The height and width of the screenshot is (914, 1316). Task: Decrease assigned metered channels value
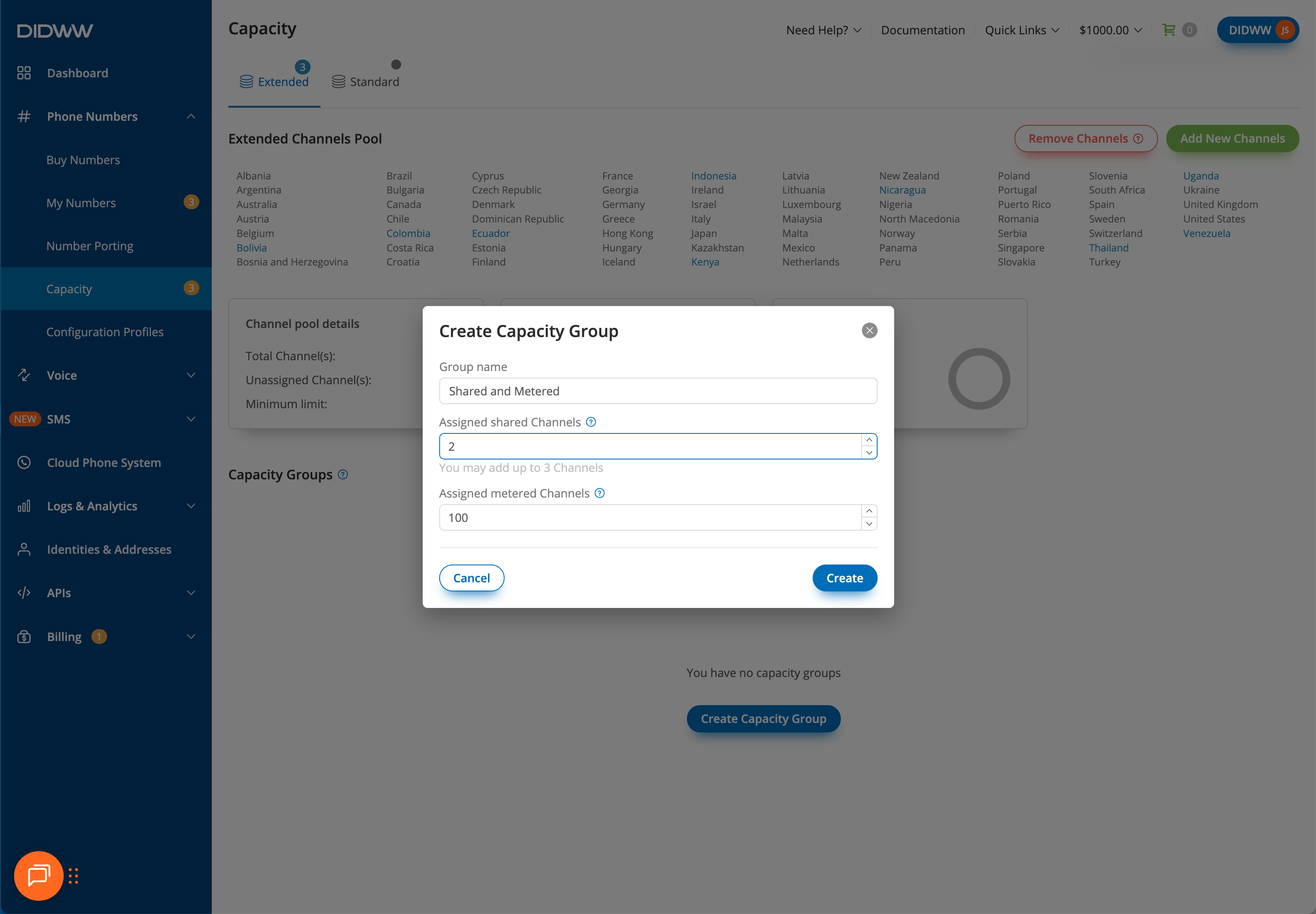[869, 524]
